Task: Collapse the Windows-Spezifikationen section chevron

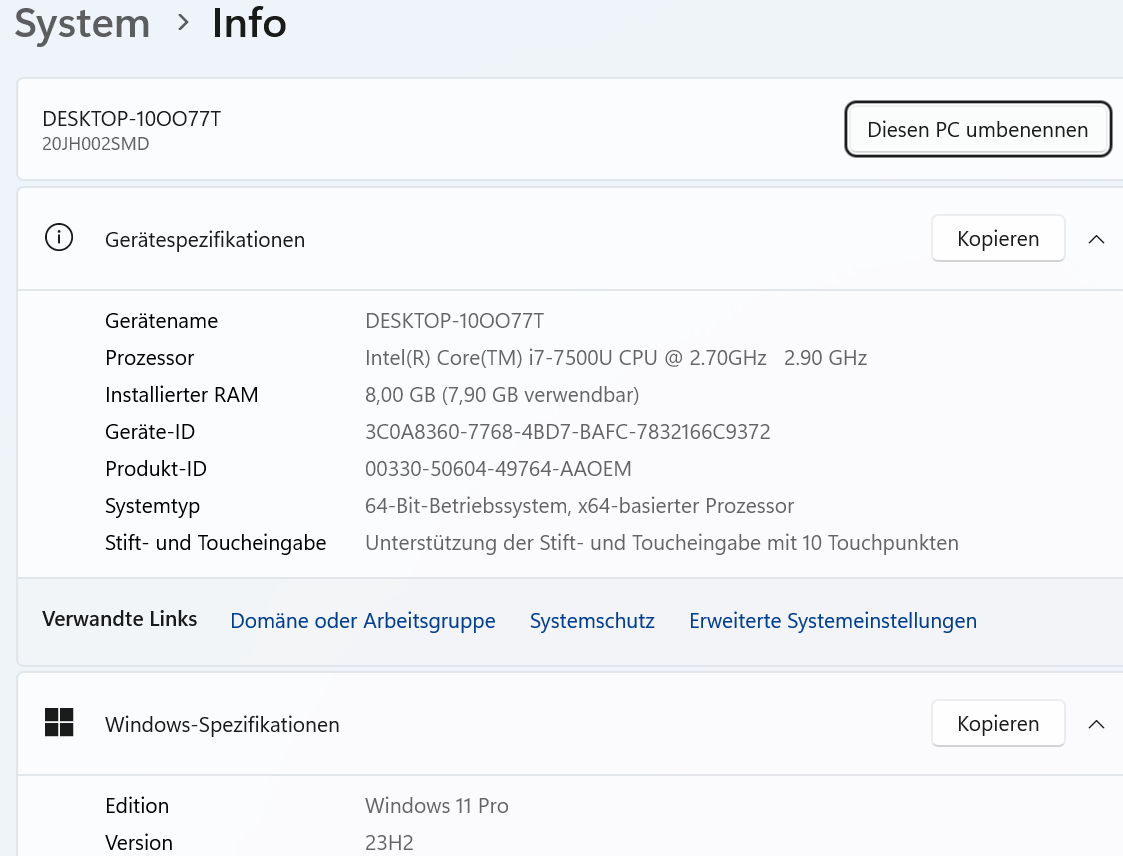Action: [1096, 724]
